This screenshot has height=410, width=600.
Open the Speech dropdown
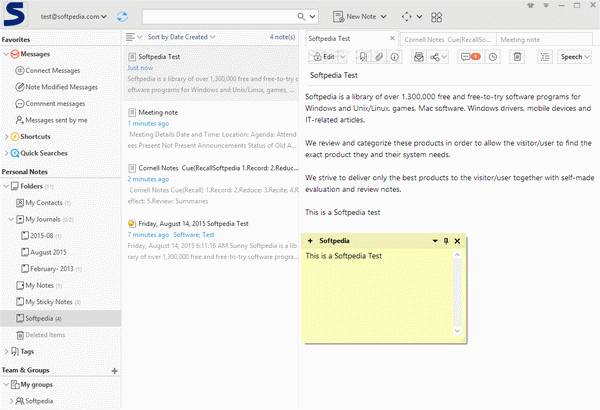[x=575, y=57]
